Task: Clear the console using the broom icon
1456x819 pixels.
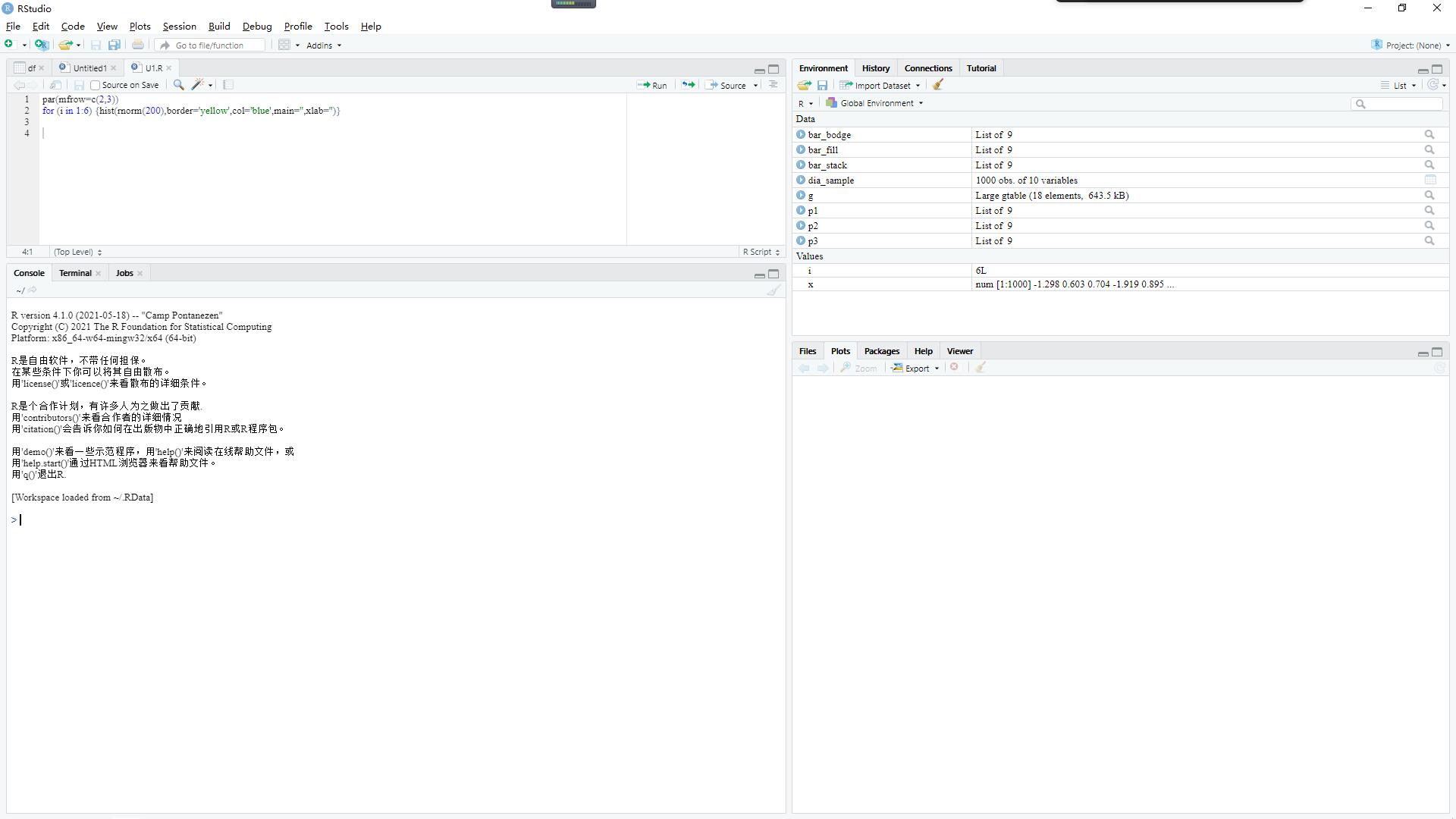Action: pos(773,290)
